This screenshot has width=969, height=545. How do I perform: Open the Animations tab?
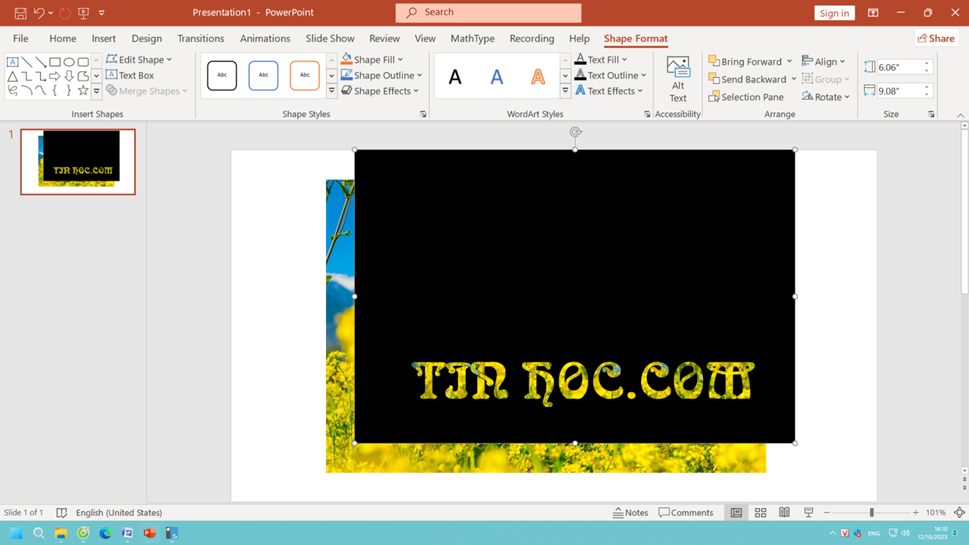(x=265, y=39)
